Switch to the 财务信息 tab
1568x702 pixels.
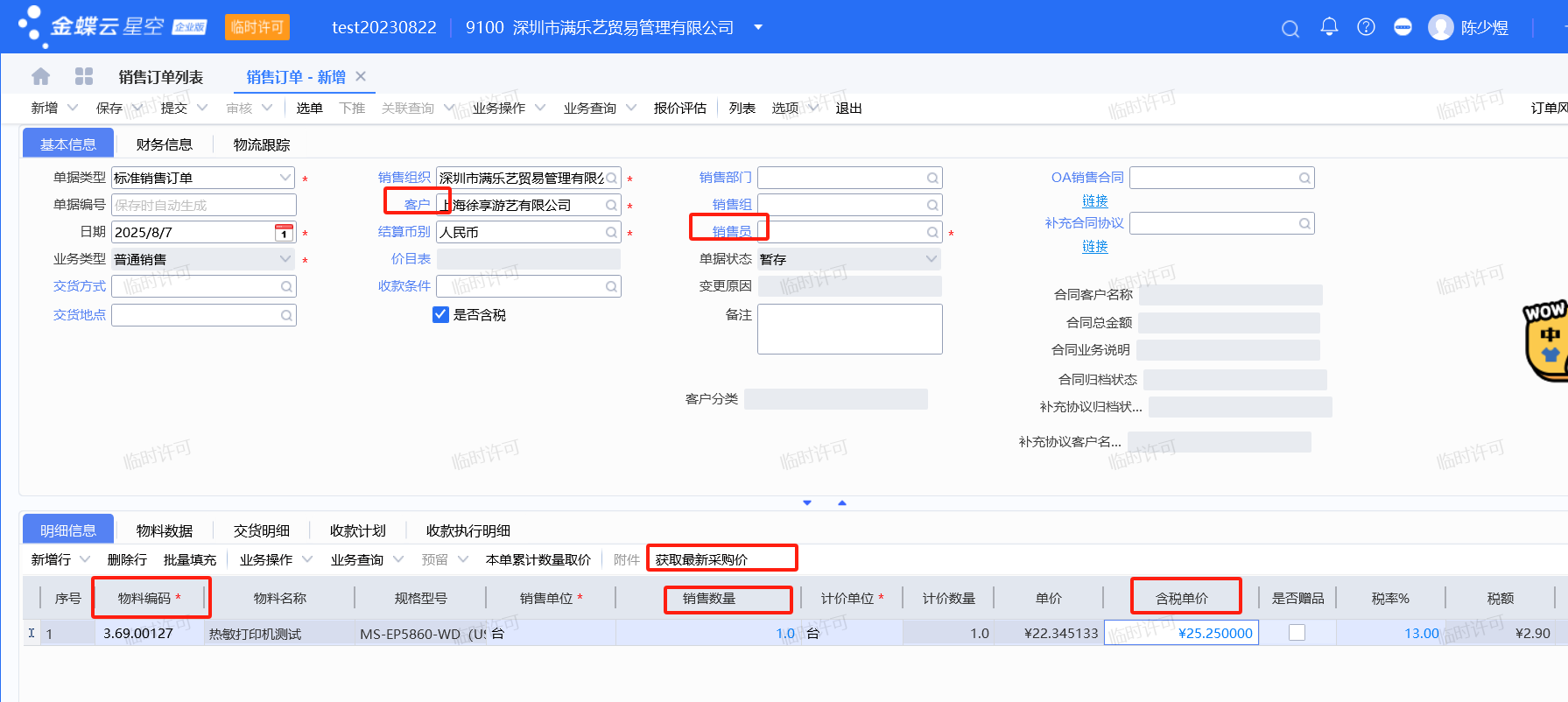(x=164, y=144)
